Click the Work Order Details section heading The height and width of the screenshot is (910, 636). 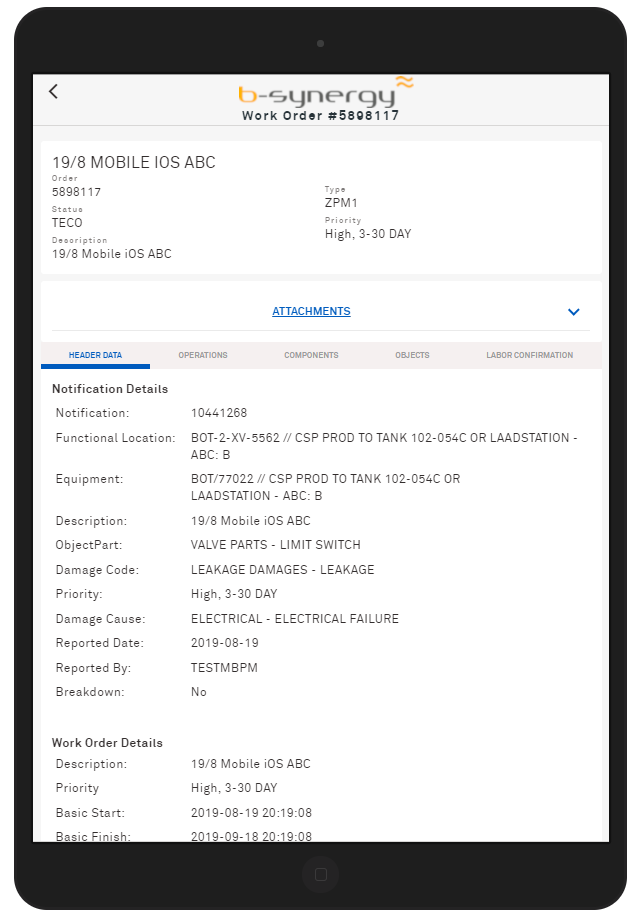107,743
